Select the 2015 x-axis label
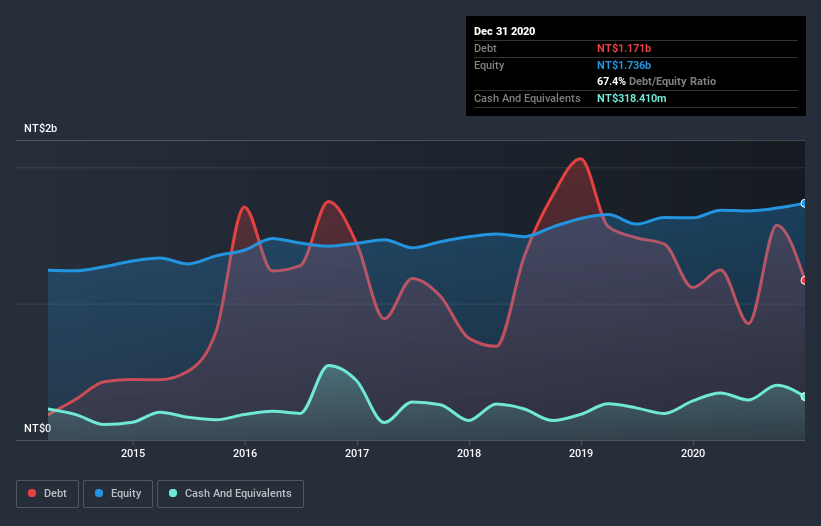 pos(133,453)
